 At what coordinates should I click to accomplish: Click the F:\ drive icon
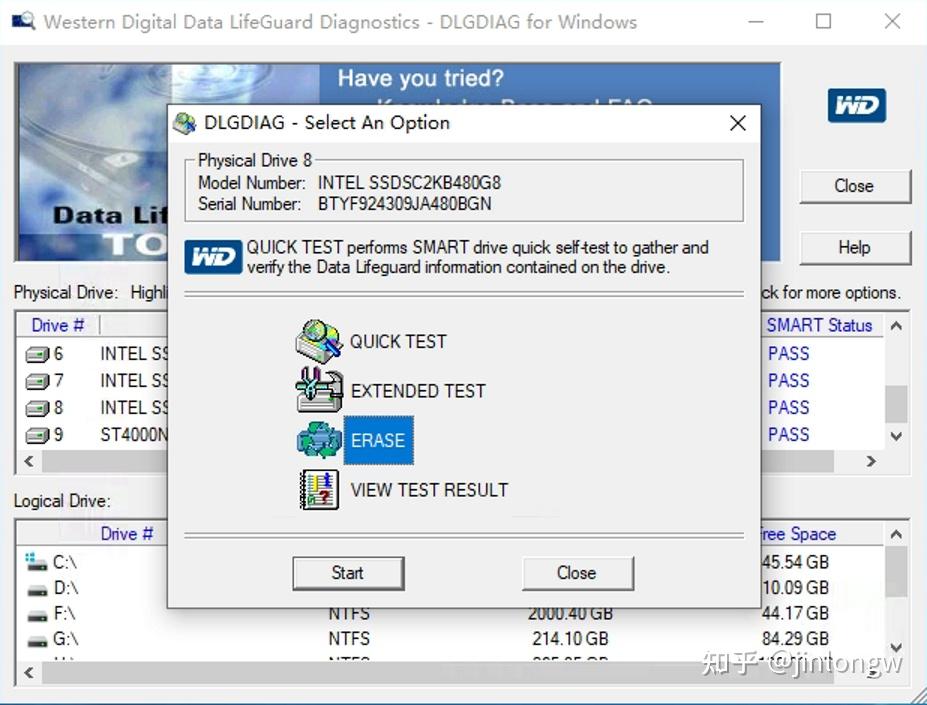(x=37, y=615)
